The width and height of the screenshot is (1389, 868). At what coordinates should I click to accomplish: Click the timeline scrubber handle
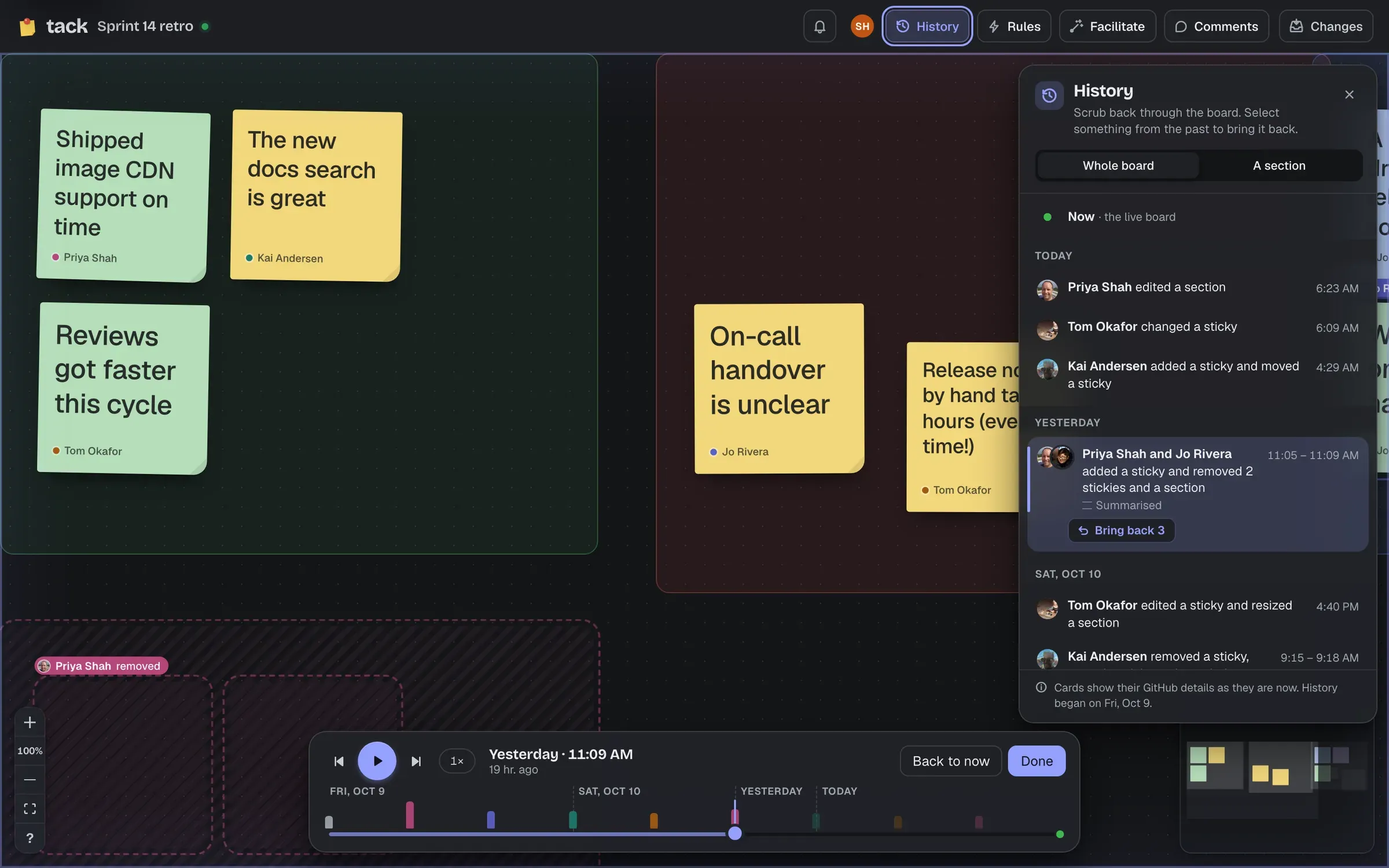point(735,833)
